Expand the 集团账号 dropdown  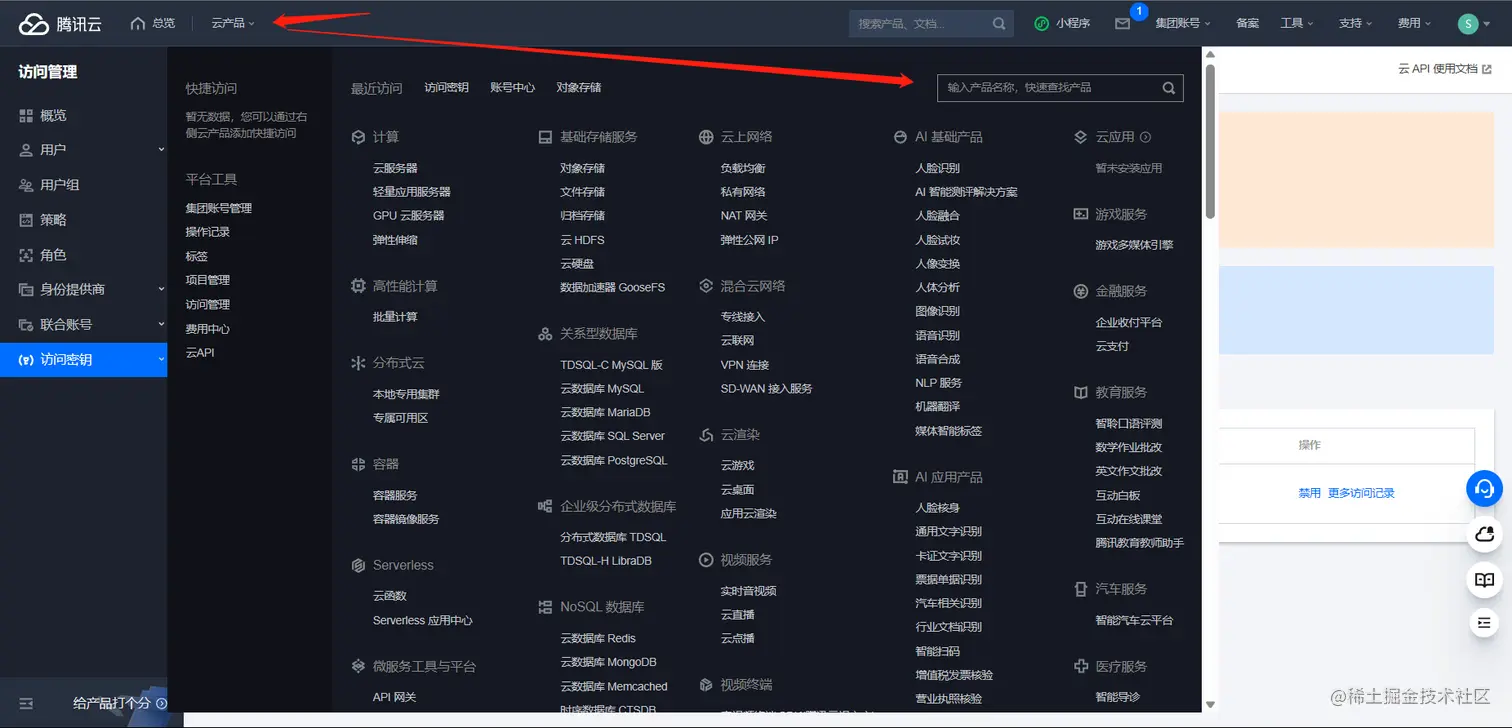(x=1183, y=23)
